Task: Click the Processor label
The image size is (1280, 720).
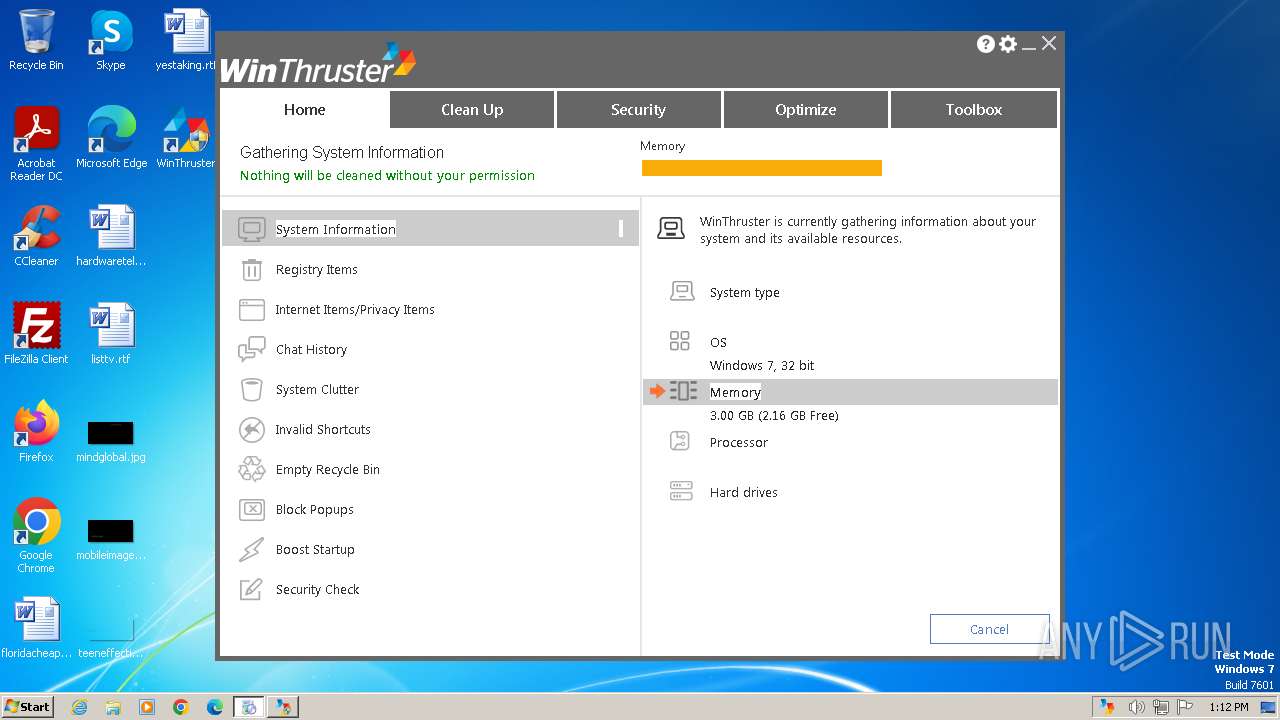Action: [739, 442]
